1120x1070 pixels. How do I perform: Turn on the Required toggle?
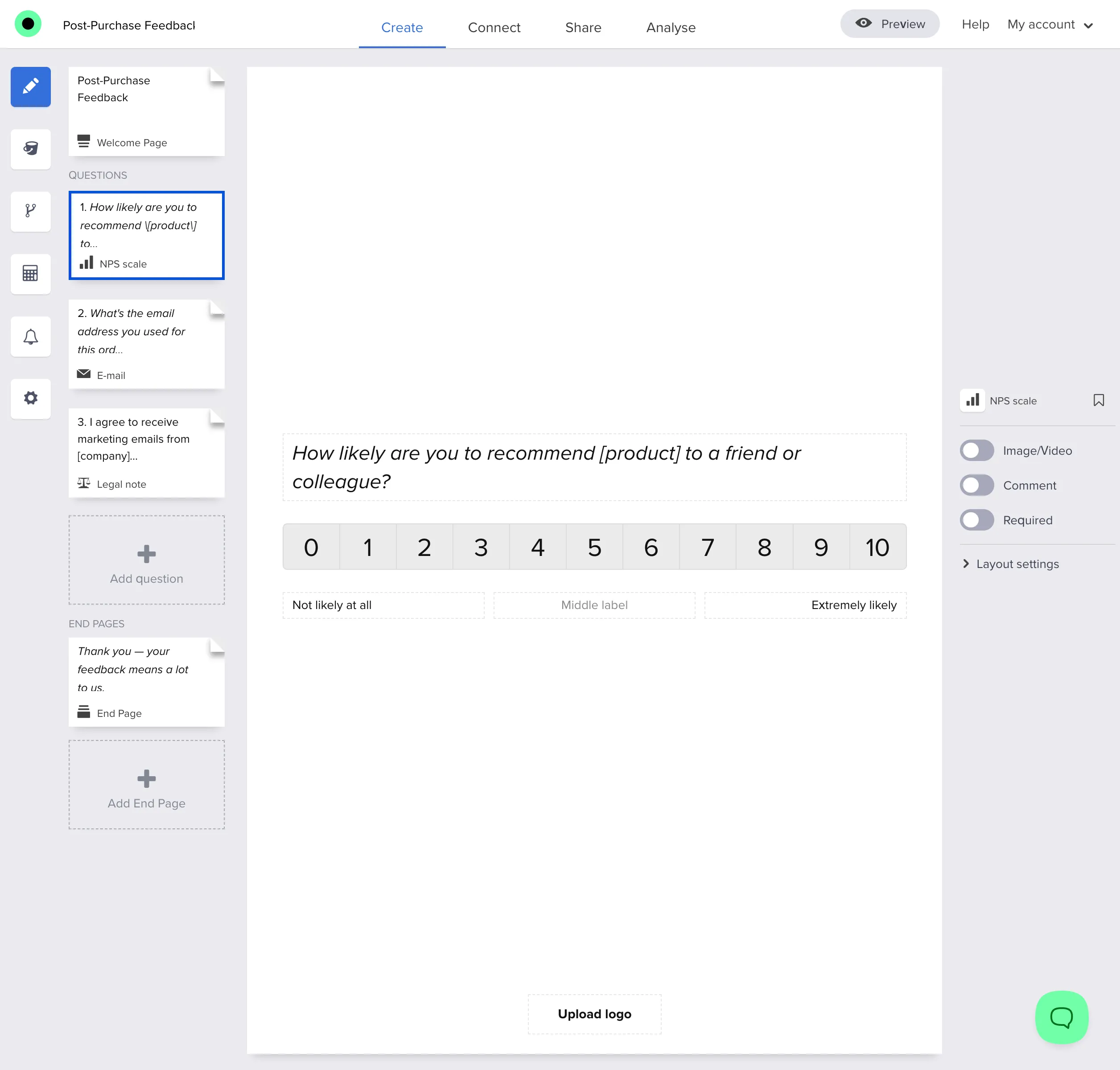(977, 520)
